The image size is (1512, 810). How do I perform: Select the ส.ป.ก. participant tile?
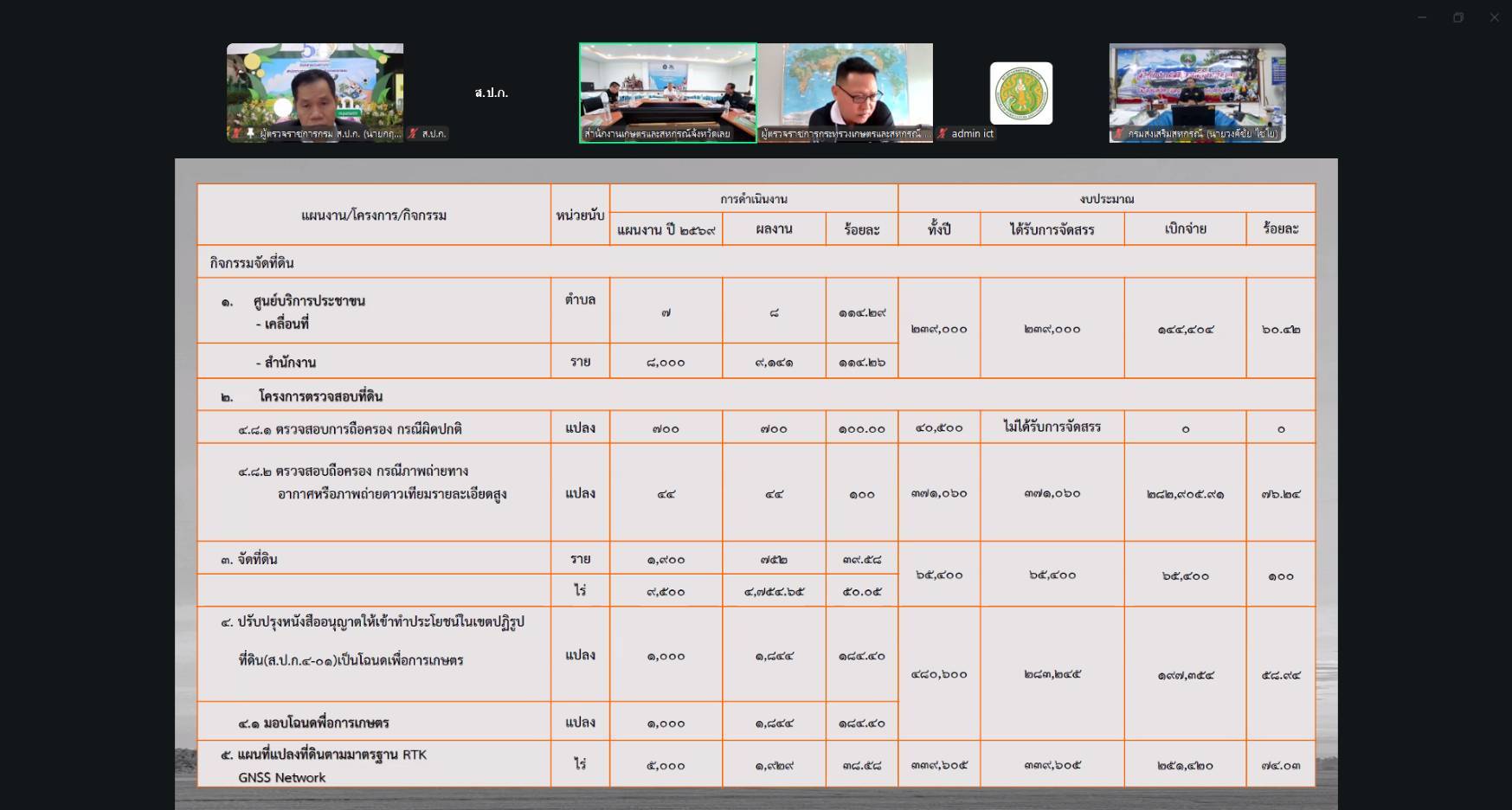pyautogui.click(x=491, y=93)
